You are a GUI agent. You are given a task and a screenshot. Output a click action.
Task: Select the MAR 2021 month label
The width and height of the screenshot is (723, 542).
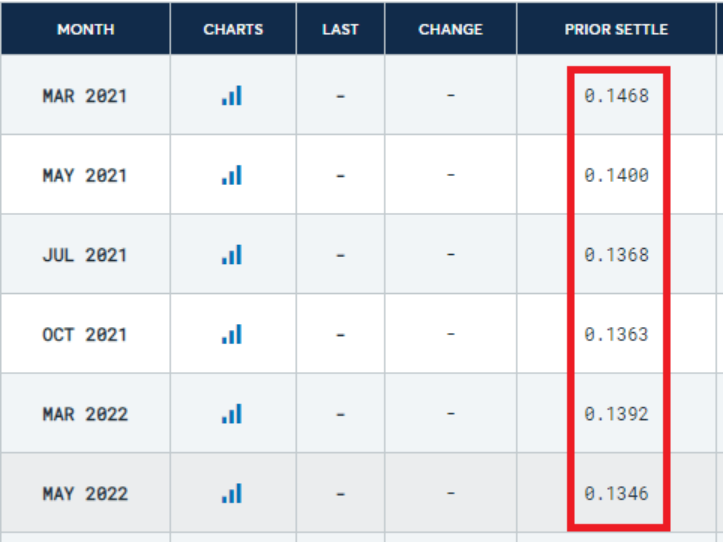pos(85,96)
